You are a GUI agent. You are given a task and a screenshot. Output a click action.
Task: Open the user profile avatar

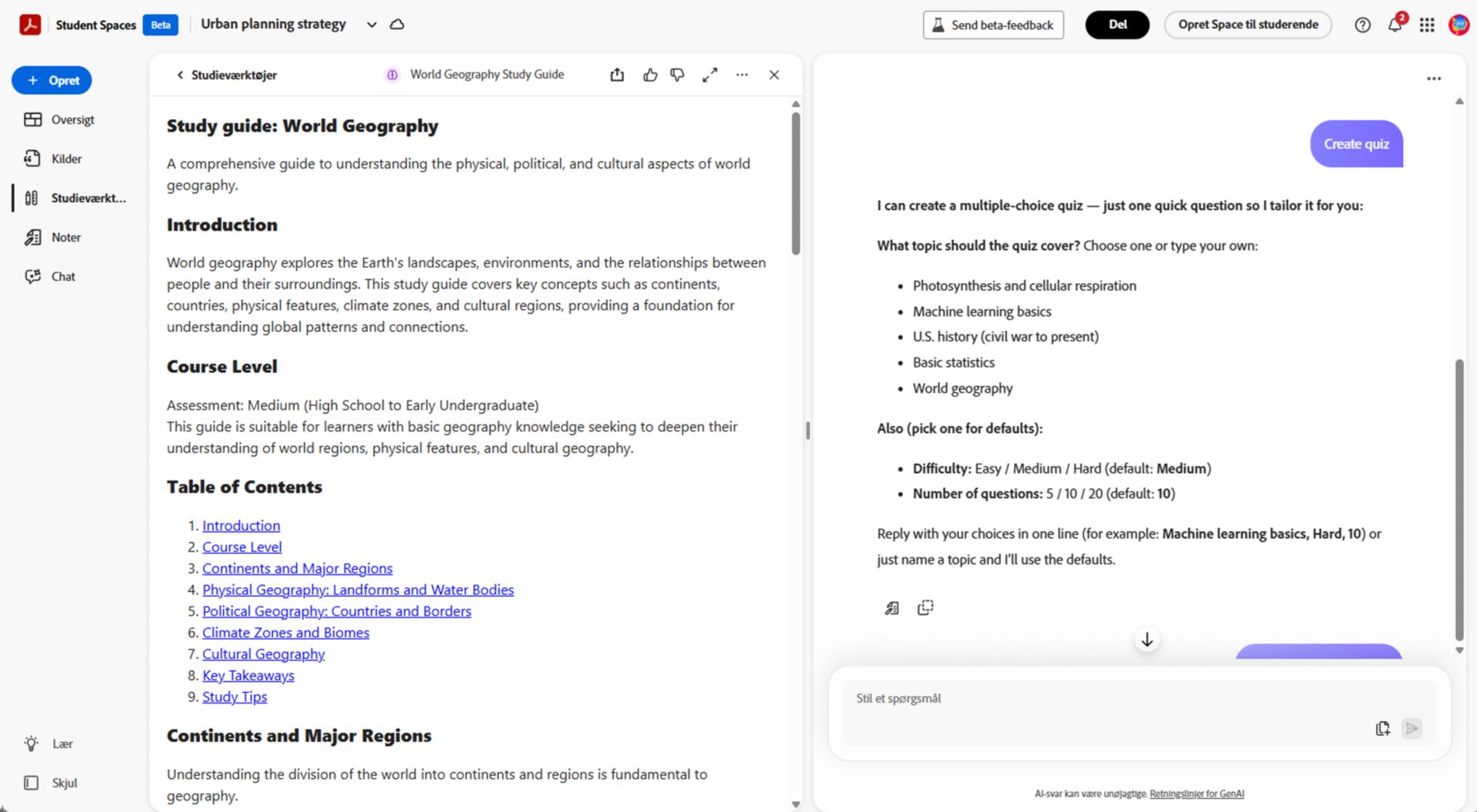(1459, 25)
